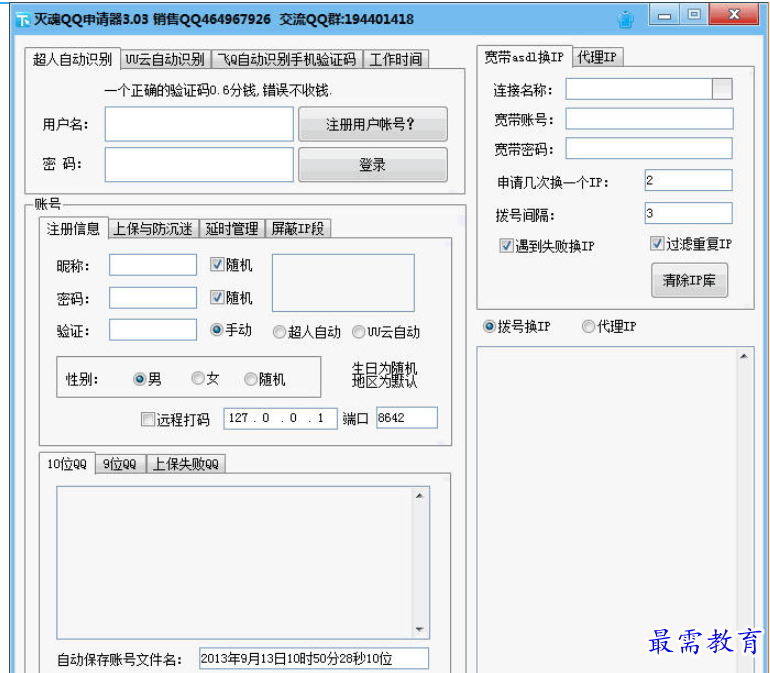Click the app logo icon in title bar

coord(23,20)
